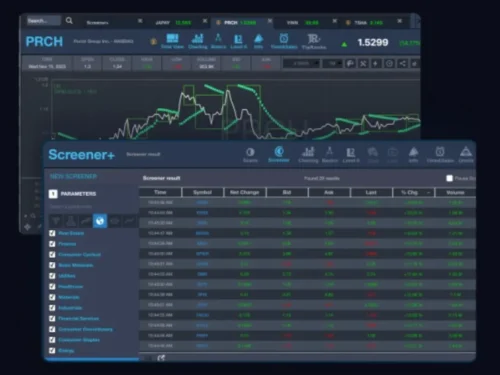This screenshot has width=500, height=375.
Task: Select the highlighted Screener icon in Screener+ toolbar
Action: pyautogui.click(x=279, y=154)
